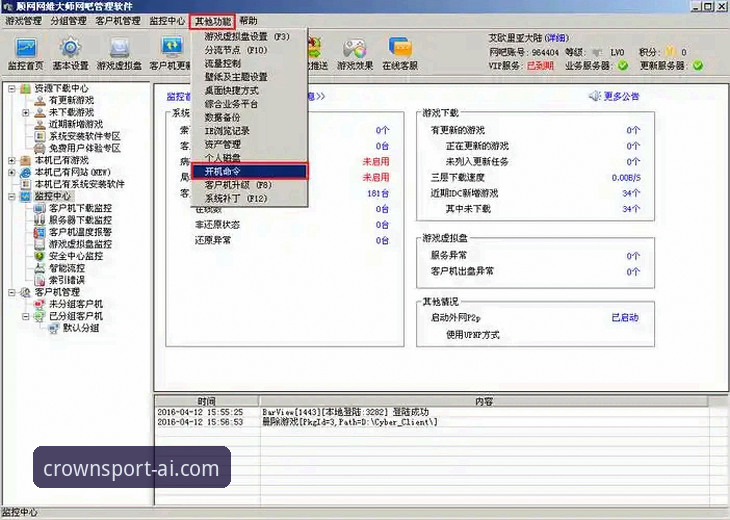The height and width of the screenshot is (520, 730).
Task: Choose 分流节点 (F10) menu entry
Action: [x=250, y=50]
